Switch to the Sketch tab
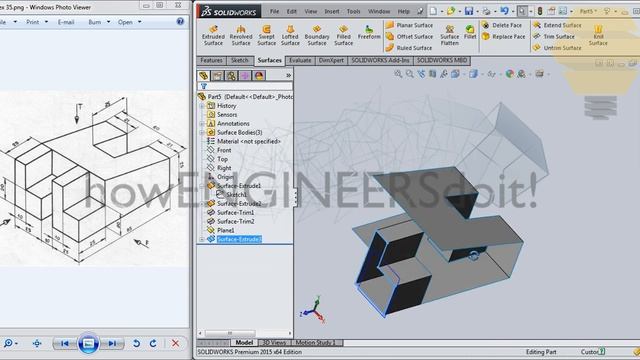Screen dimensions: 640x360 (x=240, y=61)
